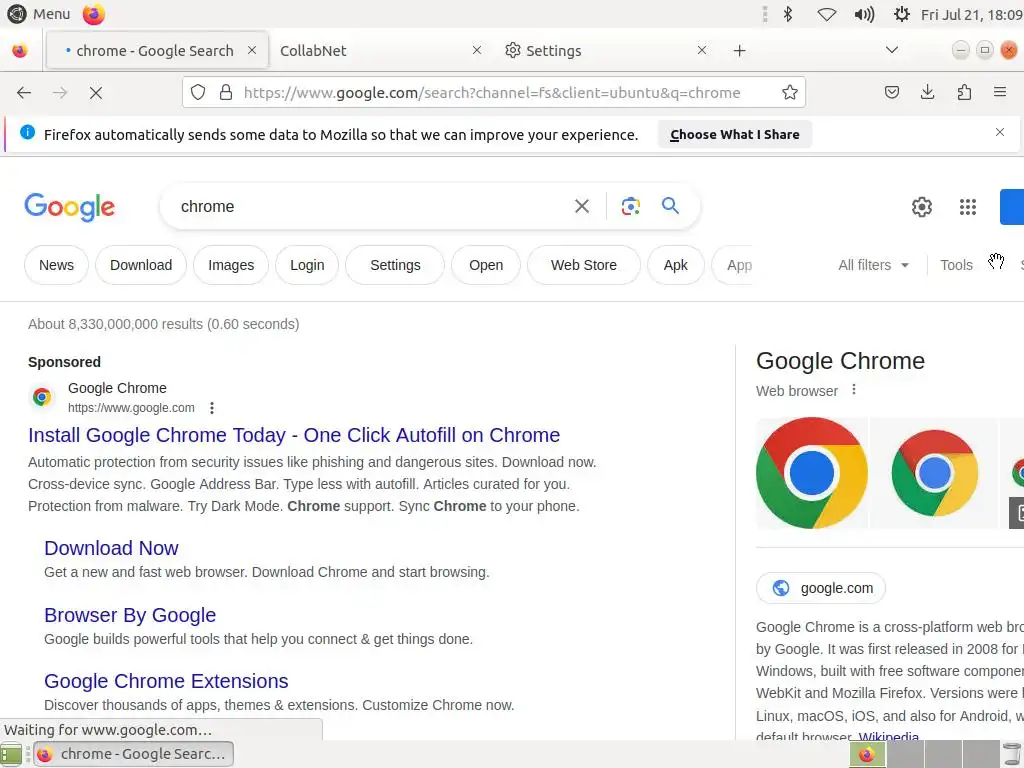Click the Wikipedia link in Chrome description
This screenshot has width=1024, height=768.
888,737
